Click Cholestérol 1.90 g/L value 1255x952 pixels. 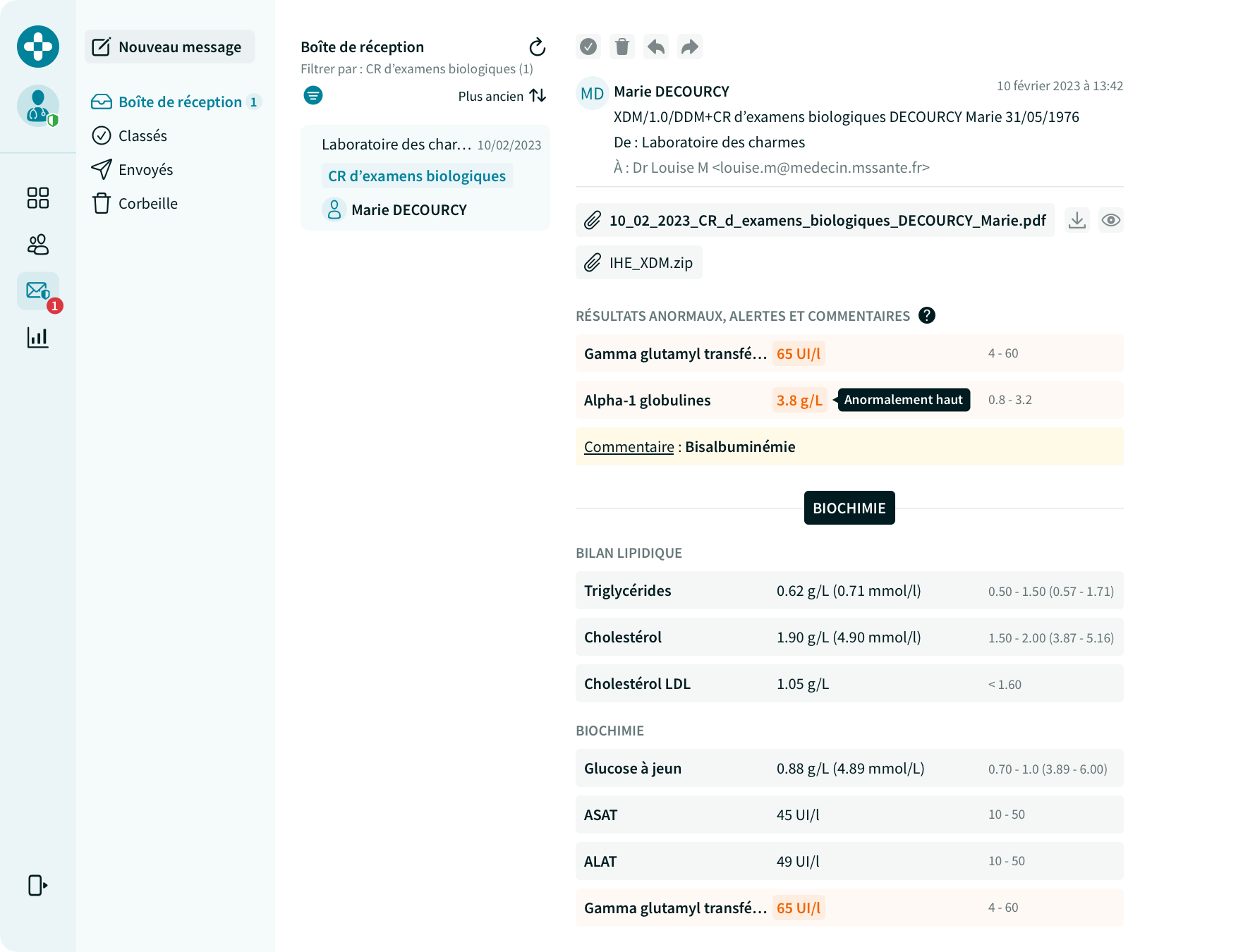(x=849, y=637)
